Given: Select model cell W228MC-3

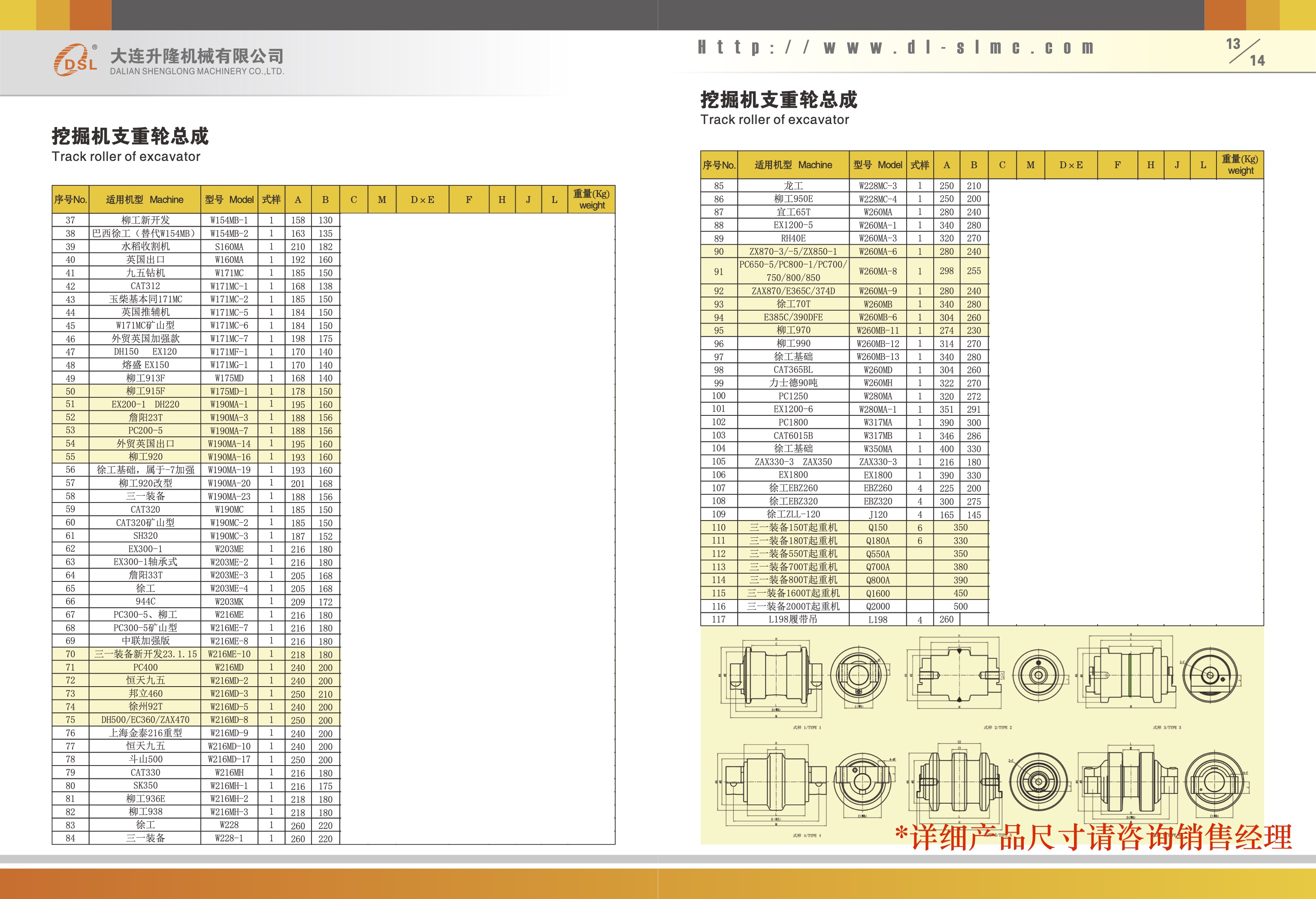Looking at the screenshot, I should (878, 185).
